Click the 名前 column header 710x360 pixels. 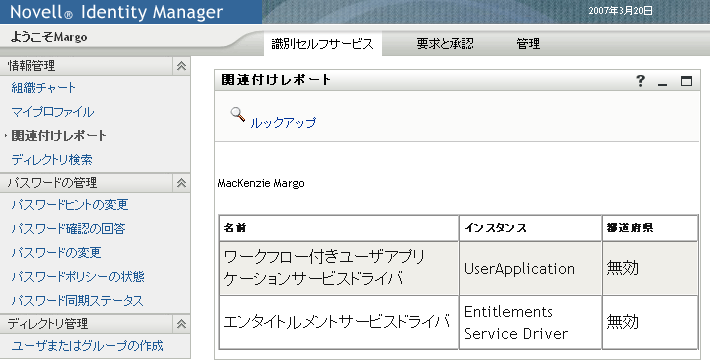click(339, 228)
